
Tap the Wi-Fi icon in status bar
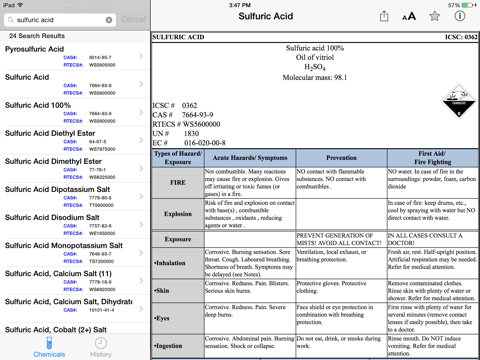click(20, 5)
